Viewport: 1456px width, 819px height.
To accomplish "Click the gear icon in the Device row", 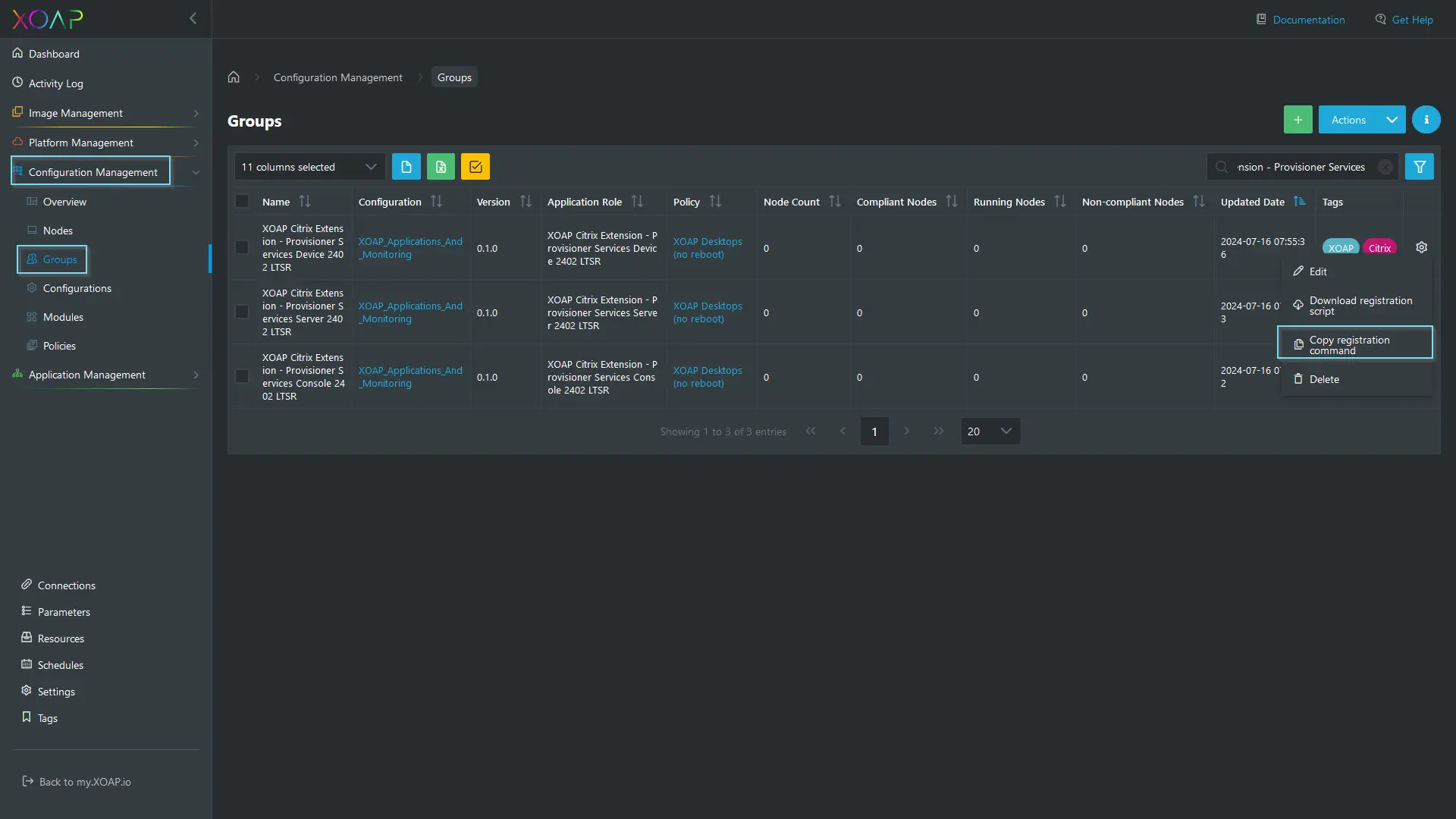I will 1422,247.
